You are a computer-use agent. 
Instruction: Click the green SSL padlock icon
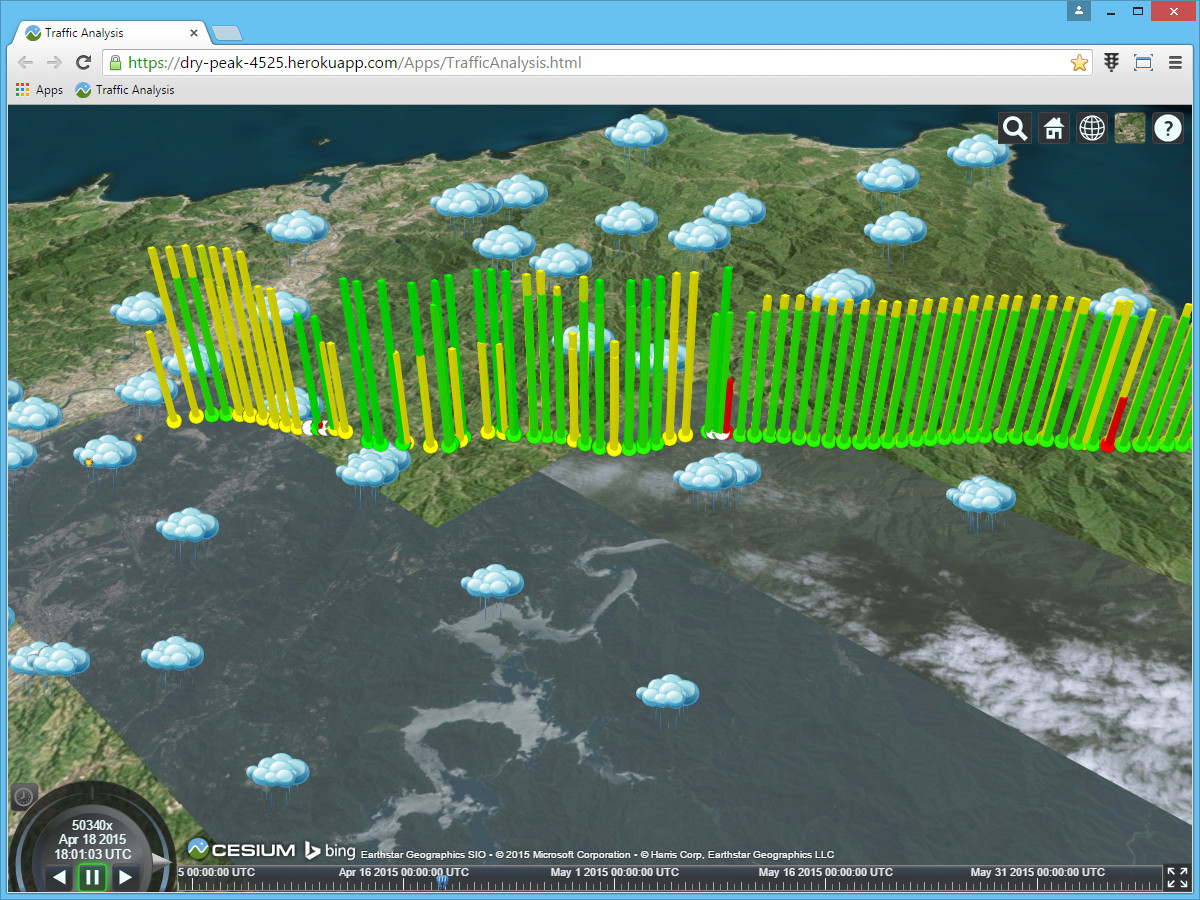pyautogui.click(x=115, y=62)
